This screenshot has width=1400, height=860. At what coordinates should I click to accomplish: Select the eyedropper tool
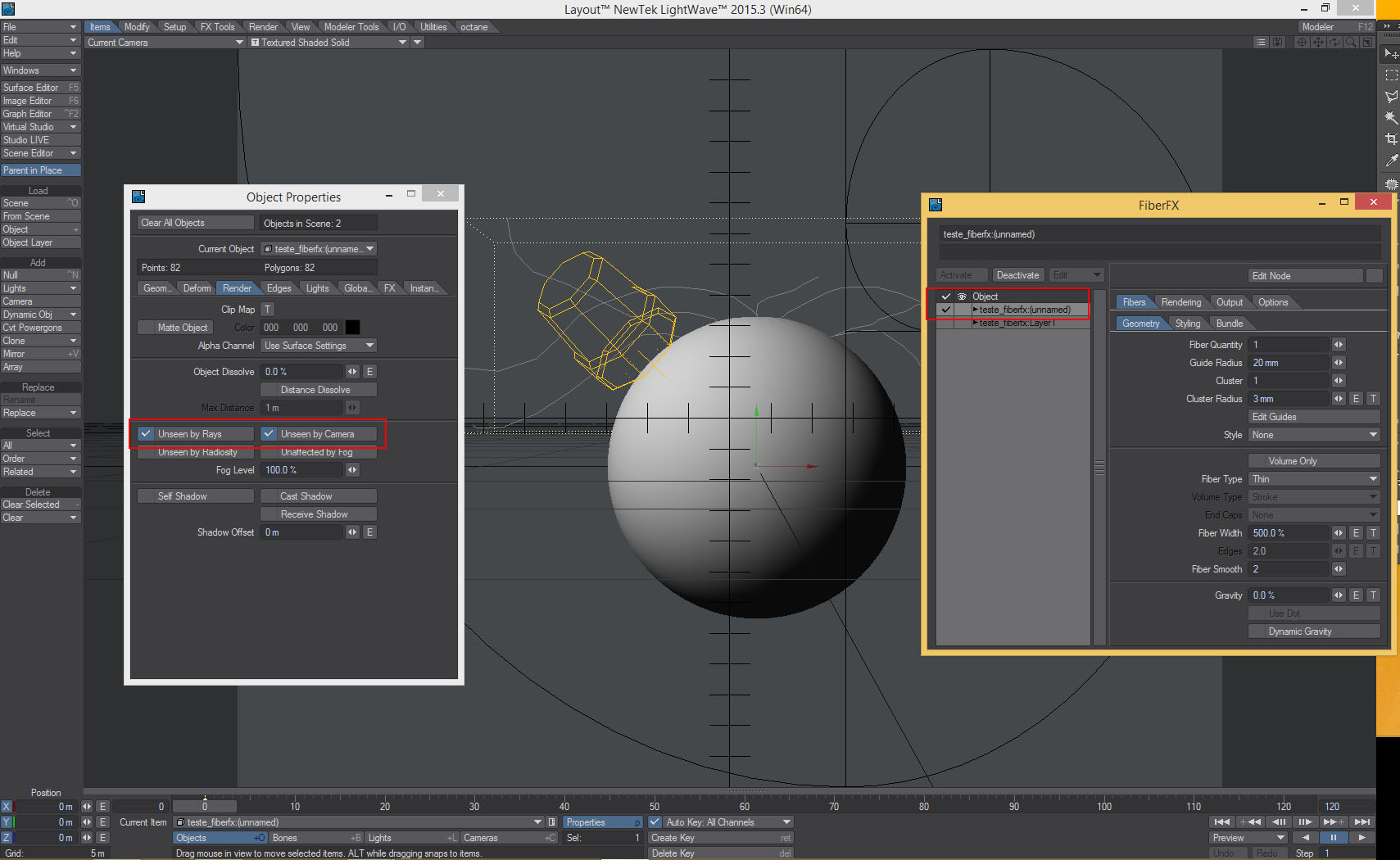tap(1391, 161)
